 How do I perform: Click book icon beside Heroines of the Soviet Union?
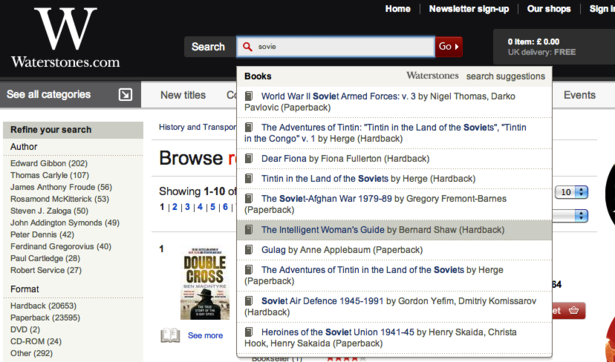tap(249, 332)
